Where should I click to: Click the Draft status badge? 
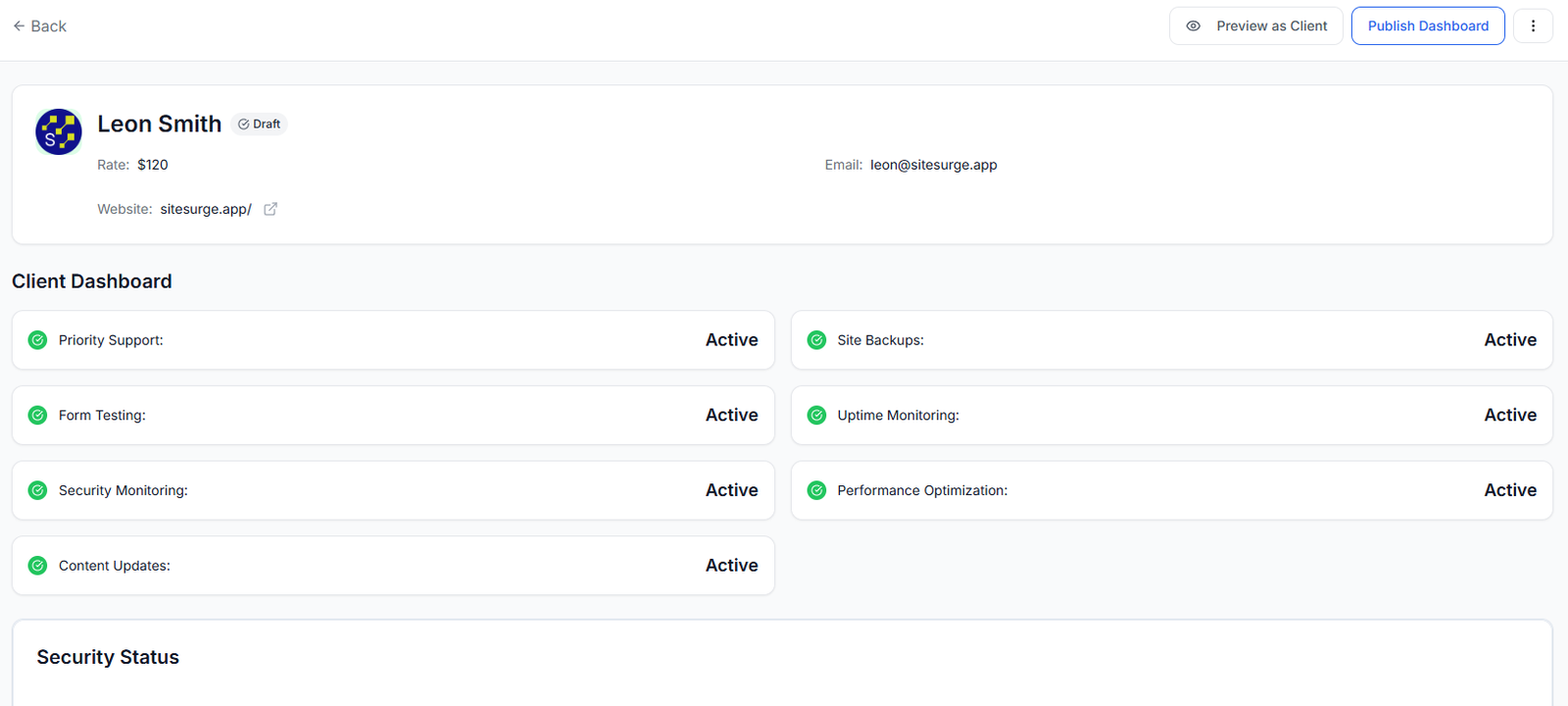pos(260,125)
